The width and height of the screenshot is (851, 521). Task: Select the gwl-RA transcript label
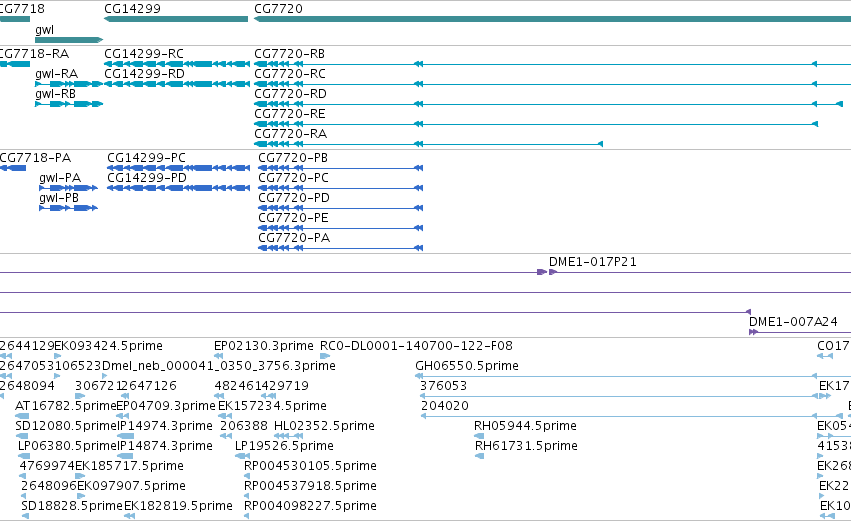(56, 74)
